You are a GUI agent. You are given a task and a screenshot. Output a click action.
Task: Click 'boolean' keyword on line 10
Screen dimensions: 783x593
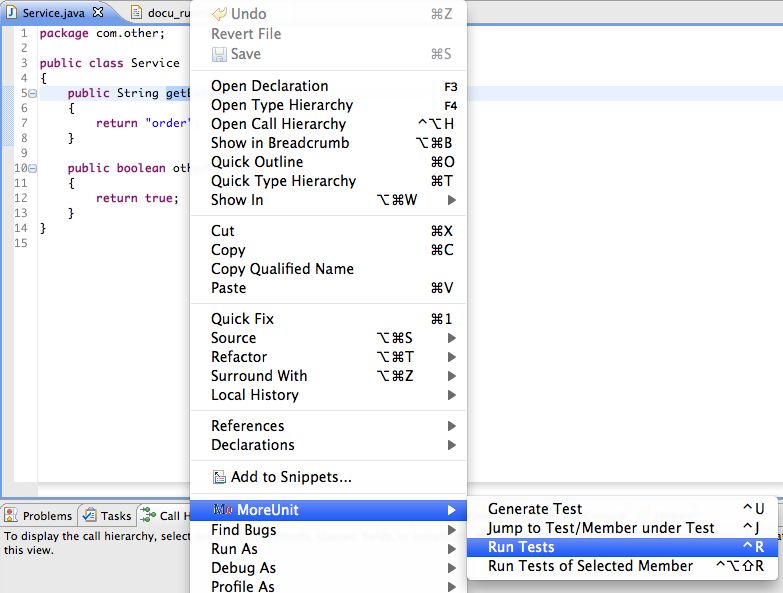141,168
